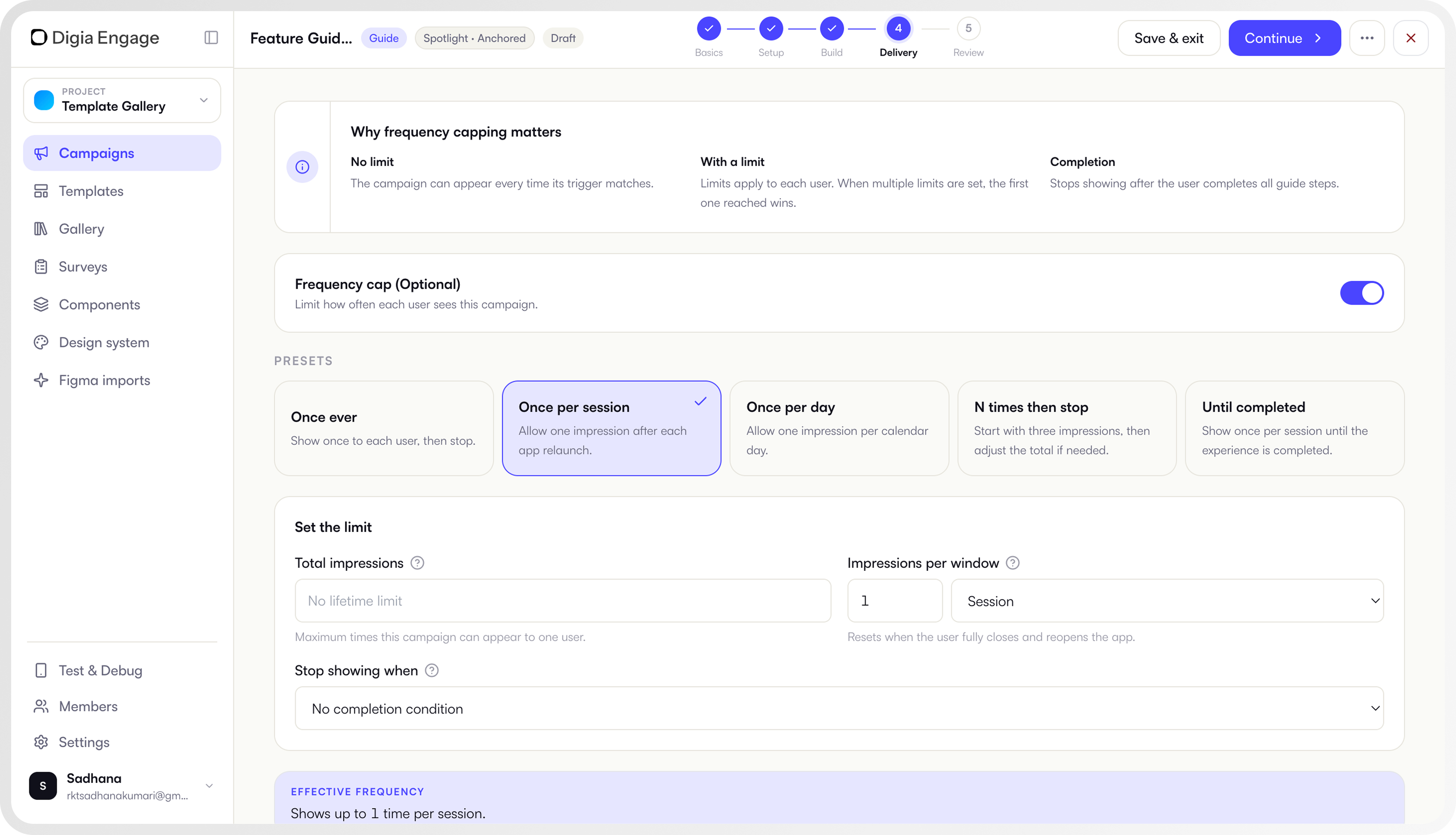Go to Surveys
Viewport: 1456px width, 835px height.
tap(122, 267)
